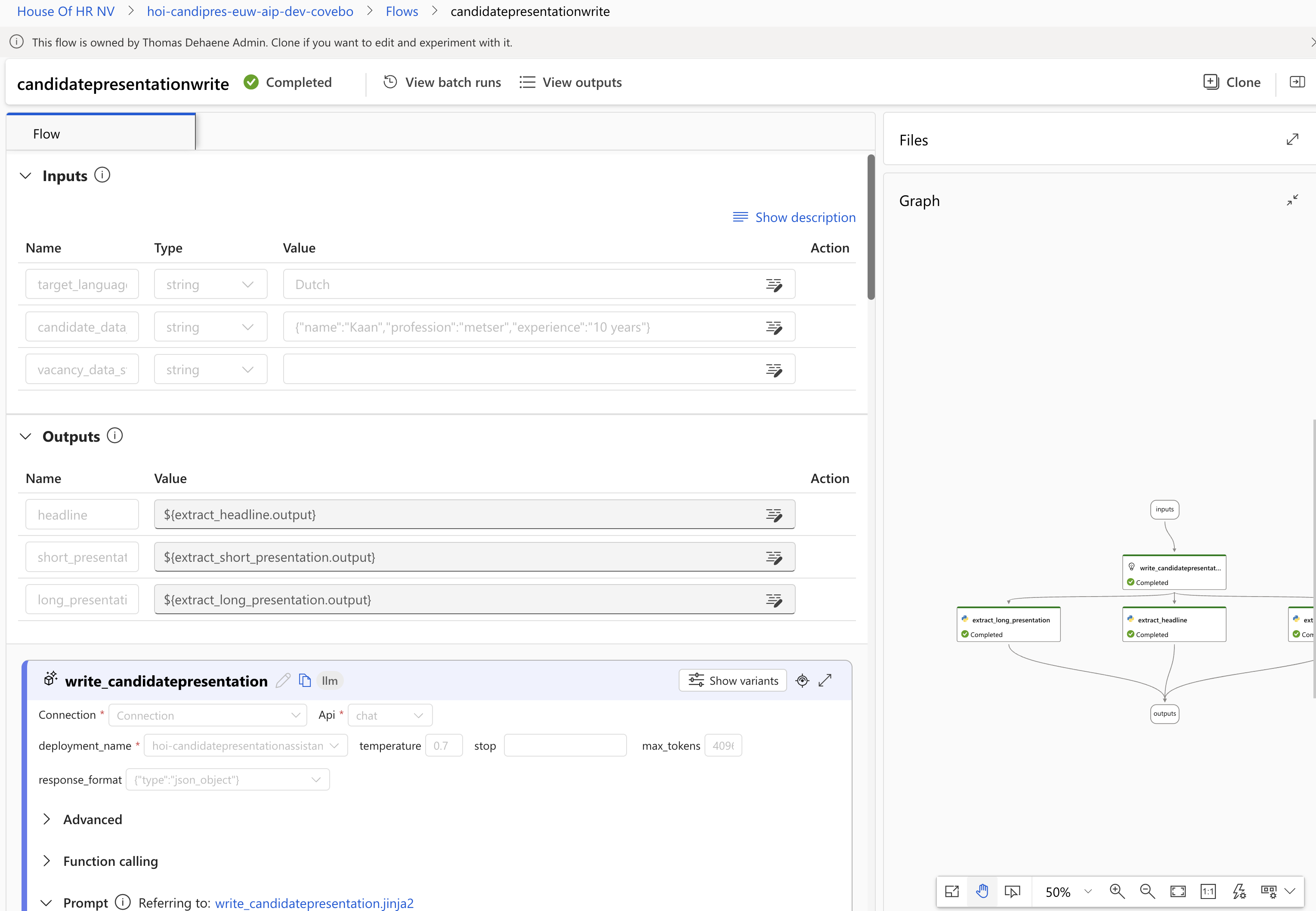Clone this flow
This screenshot has width=1316, height=911.
click(x=1232, y=82)
